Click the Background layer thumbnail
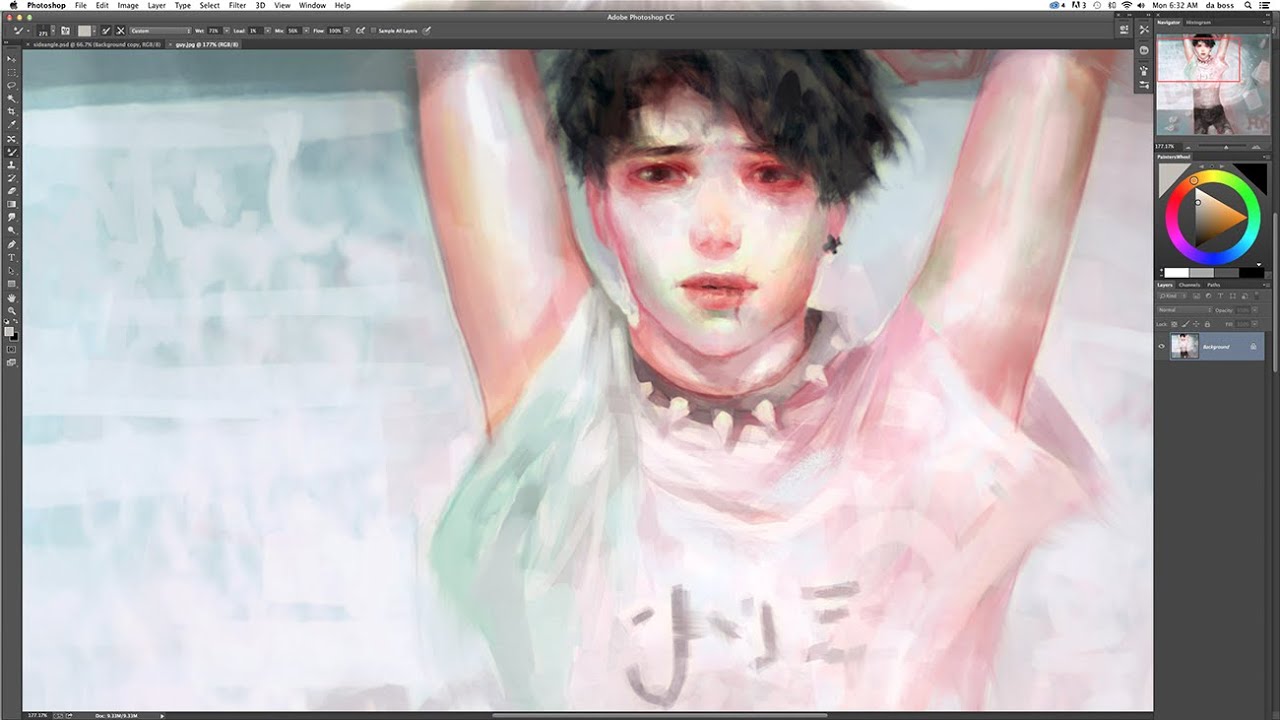Image resolution: width=1280 pixels, height=720 pixels. 1185,347
